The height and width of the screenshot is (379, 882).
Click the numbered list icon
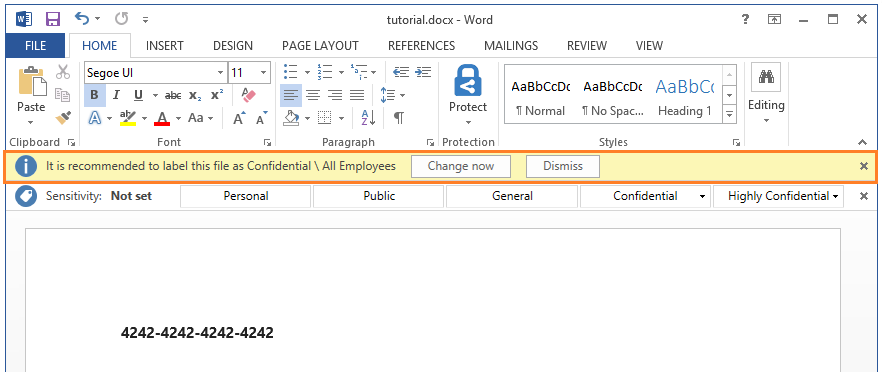pyautogui.click(x=325, y=72)
